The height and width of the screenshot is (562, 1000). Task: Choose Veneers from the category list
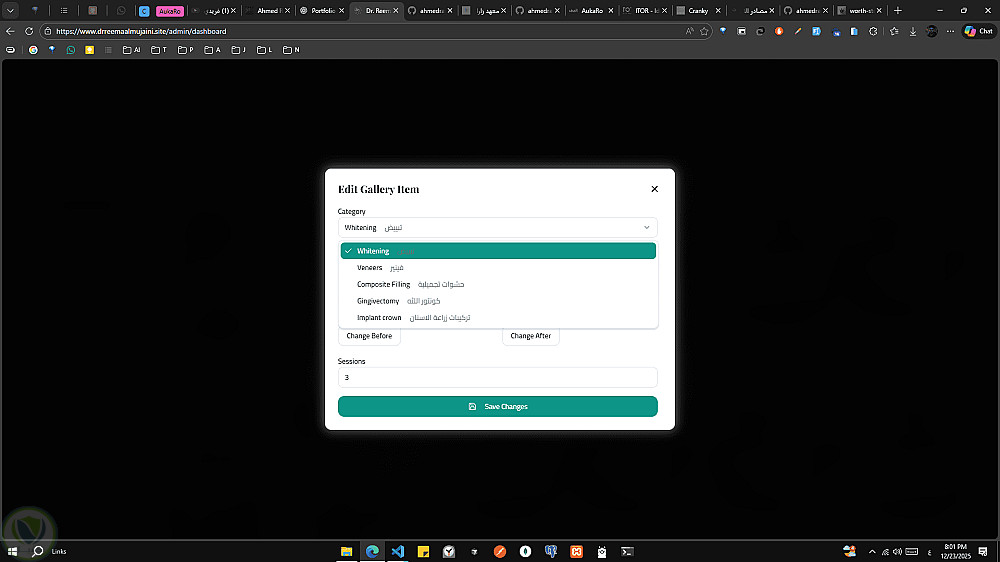[498, 268]
